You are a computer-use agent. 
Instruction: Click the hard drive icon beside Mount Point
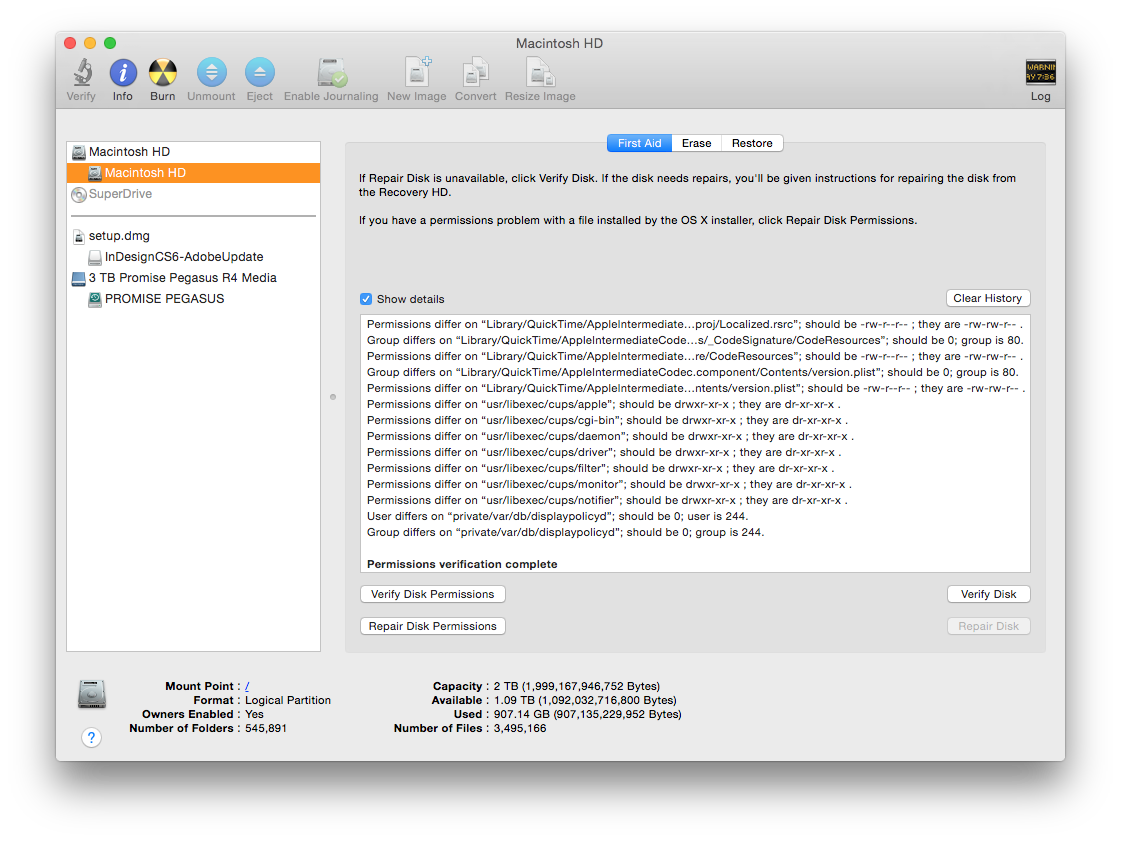point(92,694)
